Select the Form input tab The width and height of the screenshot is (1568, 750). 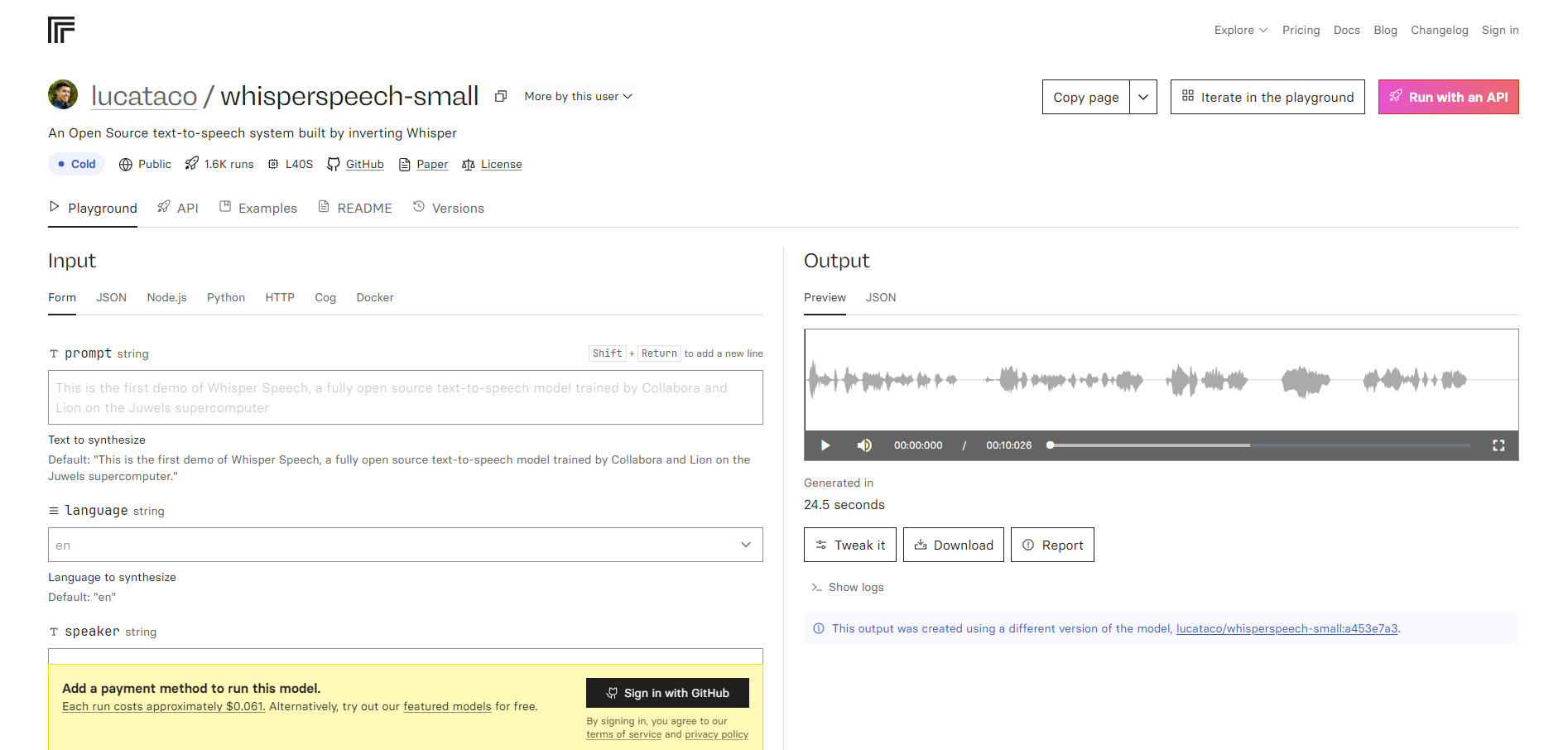coord(62,297)
